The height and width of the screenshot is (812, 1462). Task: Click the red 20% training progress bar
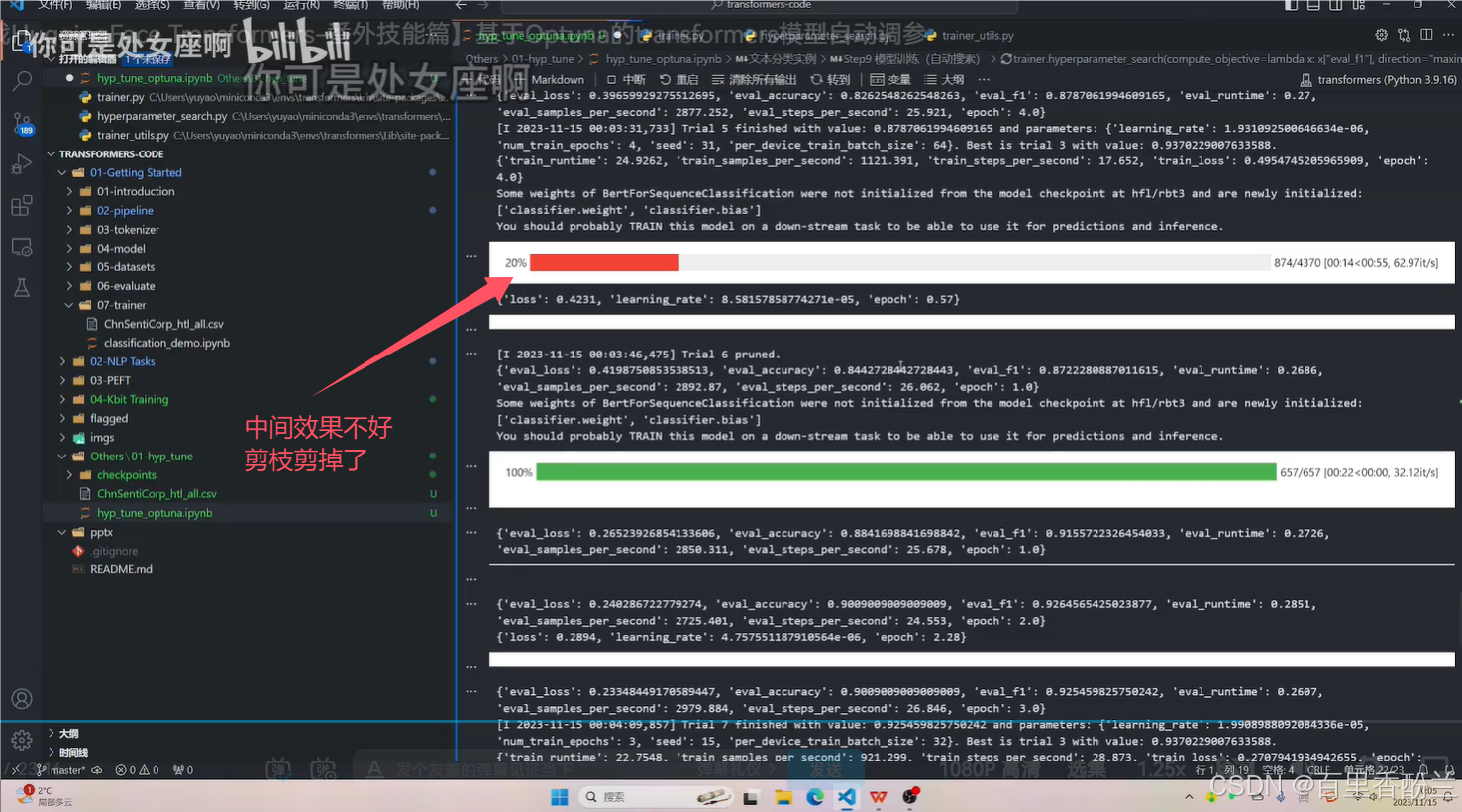(x=603, y=262)
